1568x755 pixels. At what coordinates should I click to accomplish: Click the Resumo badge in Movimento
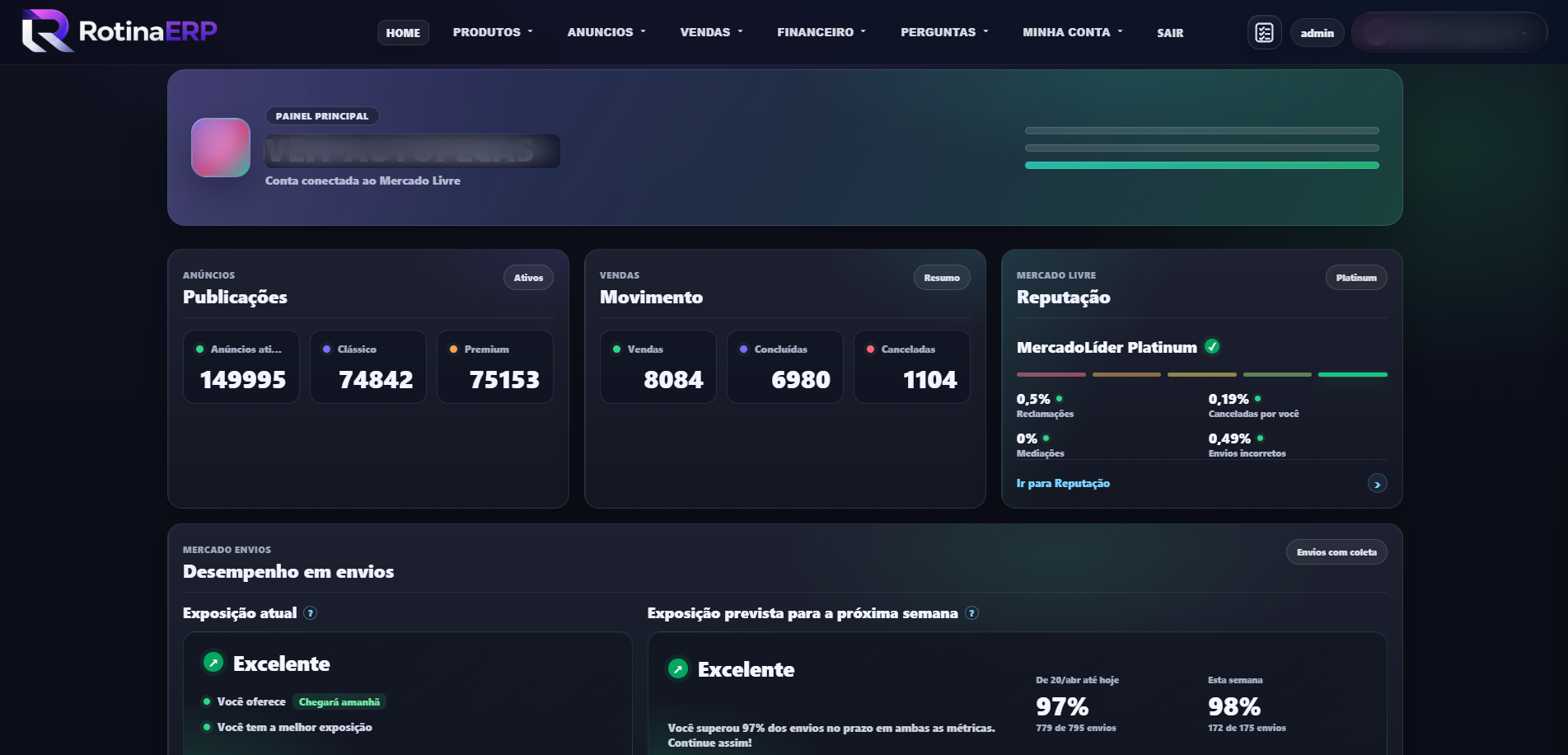pos(942,278)
